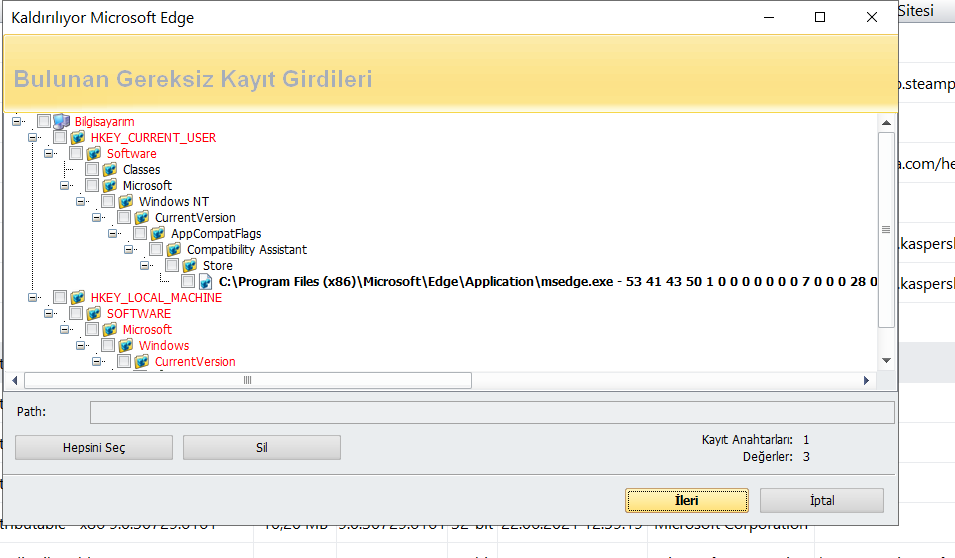The height and width of the screenshot is (558, 955).
Task: Collapse the HKEY_LOCAL_MACHINE branch
Action: pyautogui.click(x=32, y=297)
